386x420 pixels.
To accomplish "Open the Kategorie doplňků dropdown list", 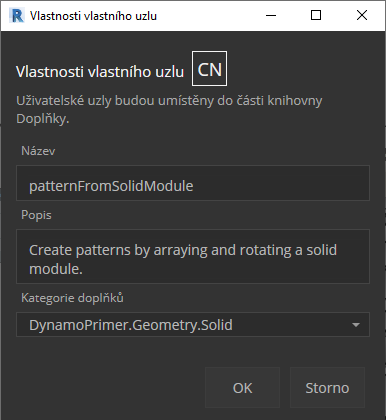I will coord(193,324).
